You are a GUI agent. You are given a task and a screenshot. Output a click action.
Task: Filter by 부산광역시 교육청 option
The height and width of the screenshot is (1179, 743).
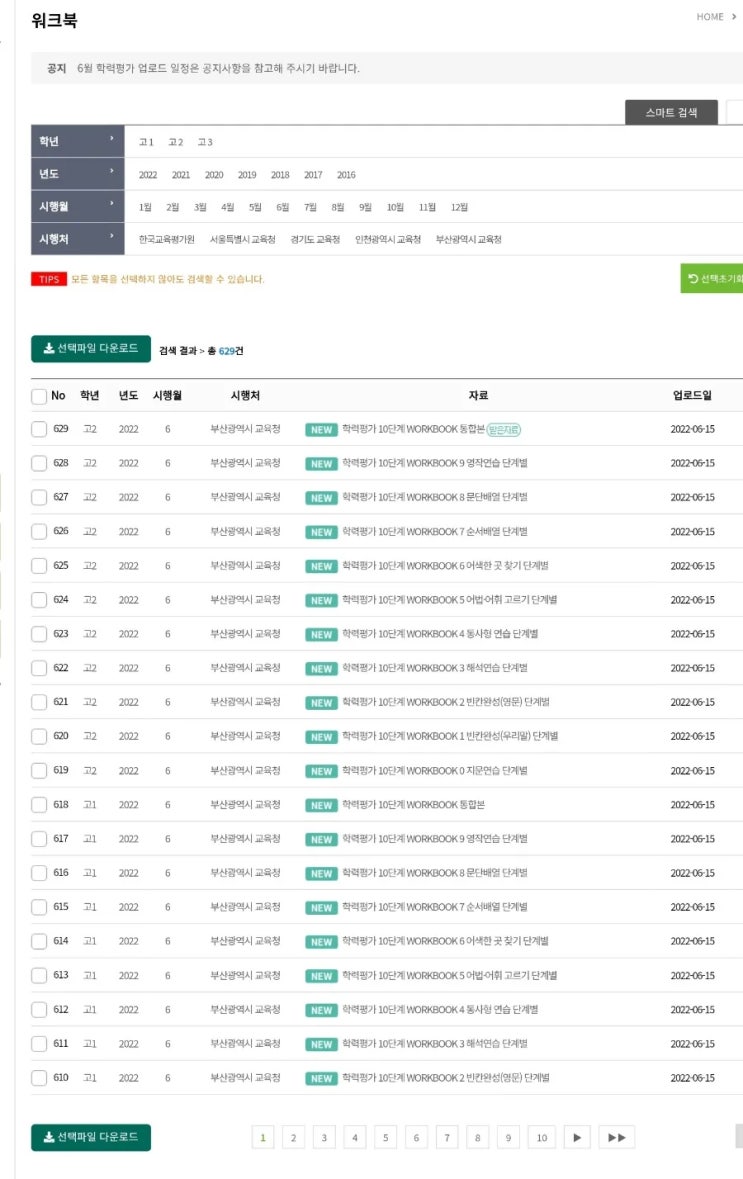click(x=469, y=240)
